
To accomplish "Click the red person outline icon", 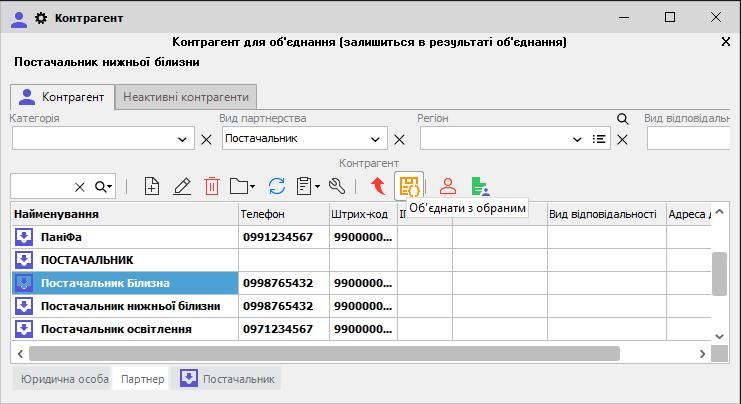I will pos(448,186).
